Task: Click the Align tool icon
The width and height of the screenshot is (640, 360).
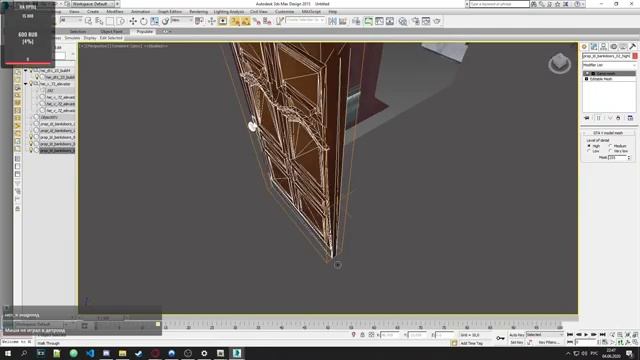Action: [343, 21]
